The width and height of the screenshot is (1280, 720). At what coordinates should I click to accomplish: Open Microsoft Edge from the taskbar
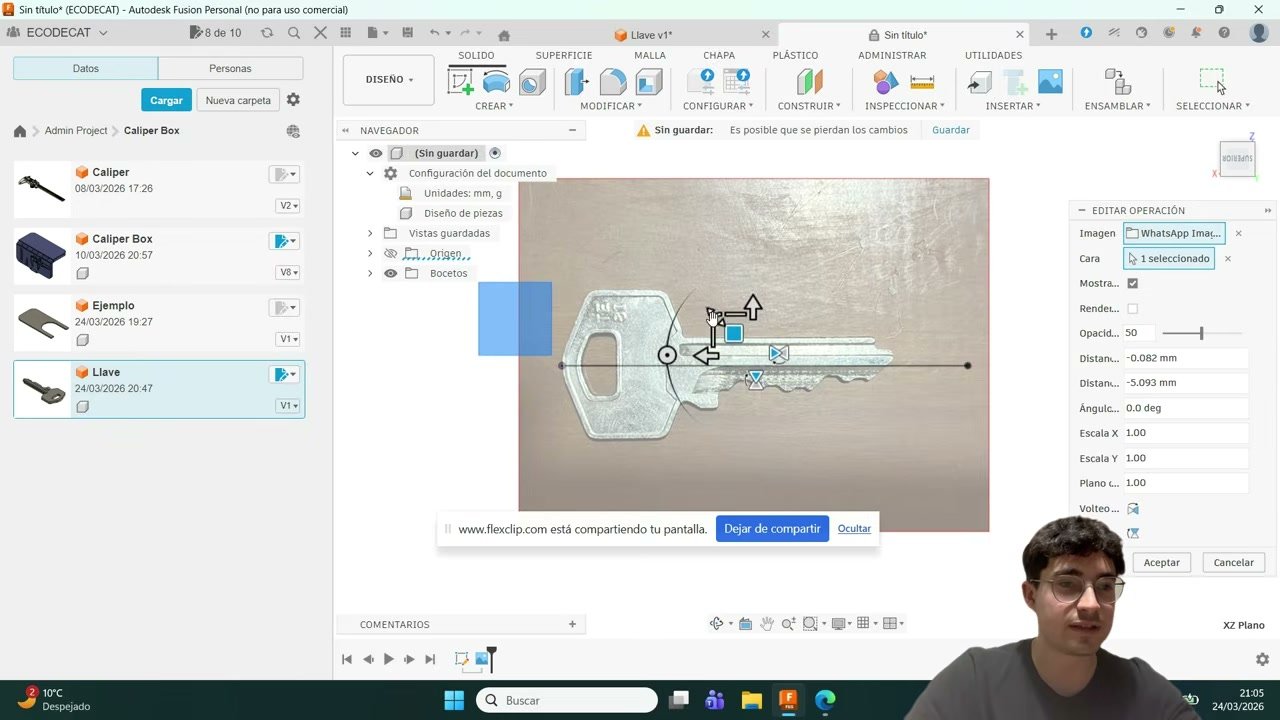tap(825, 700)
